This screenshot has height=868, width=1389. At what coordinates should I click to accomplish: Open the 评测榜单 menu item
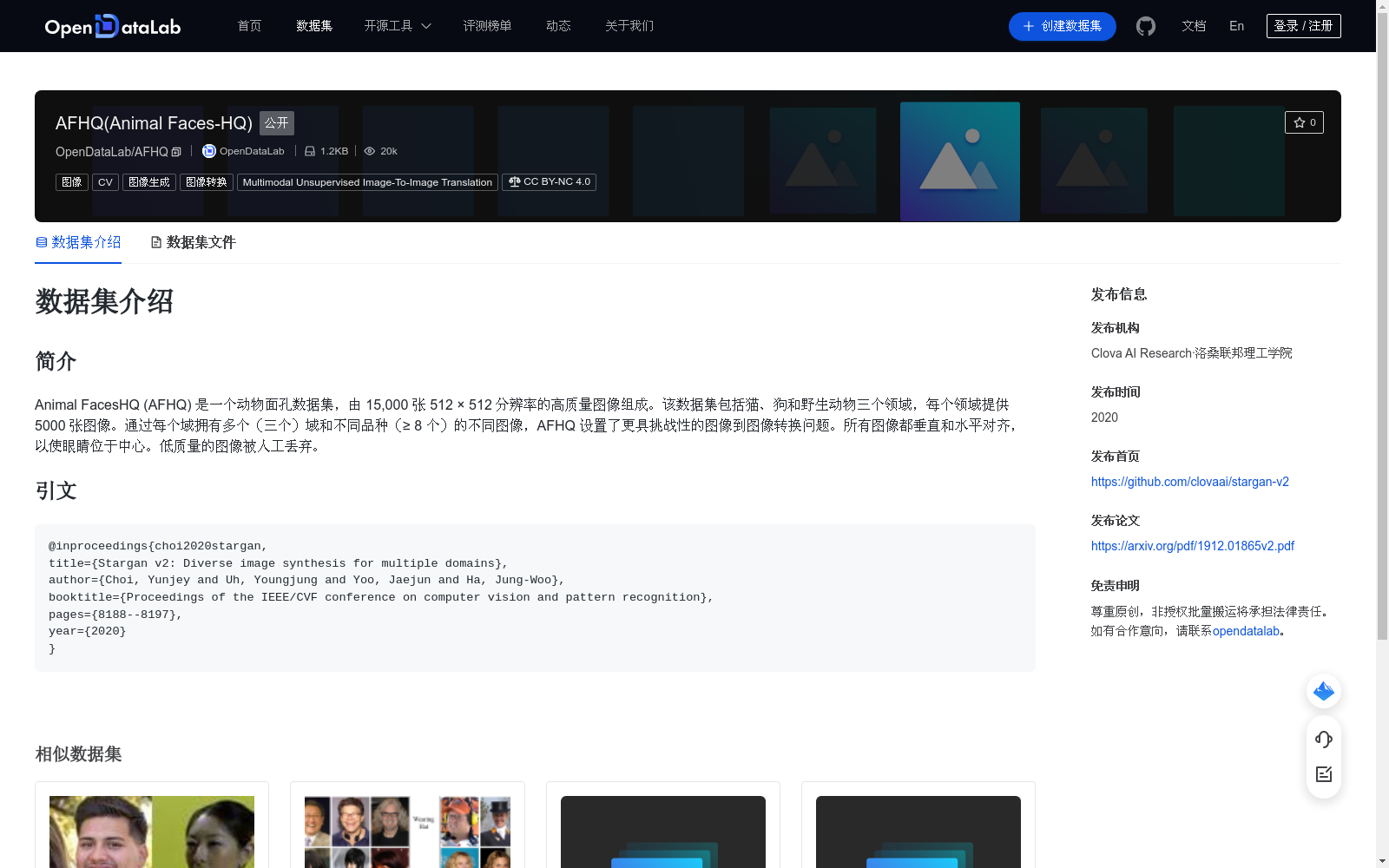click(487, 26)
